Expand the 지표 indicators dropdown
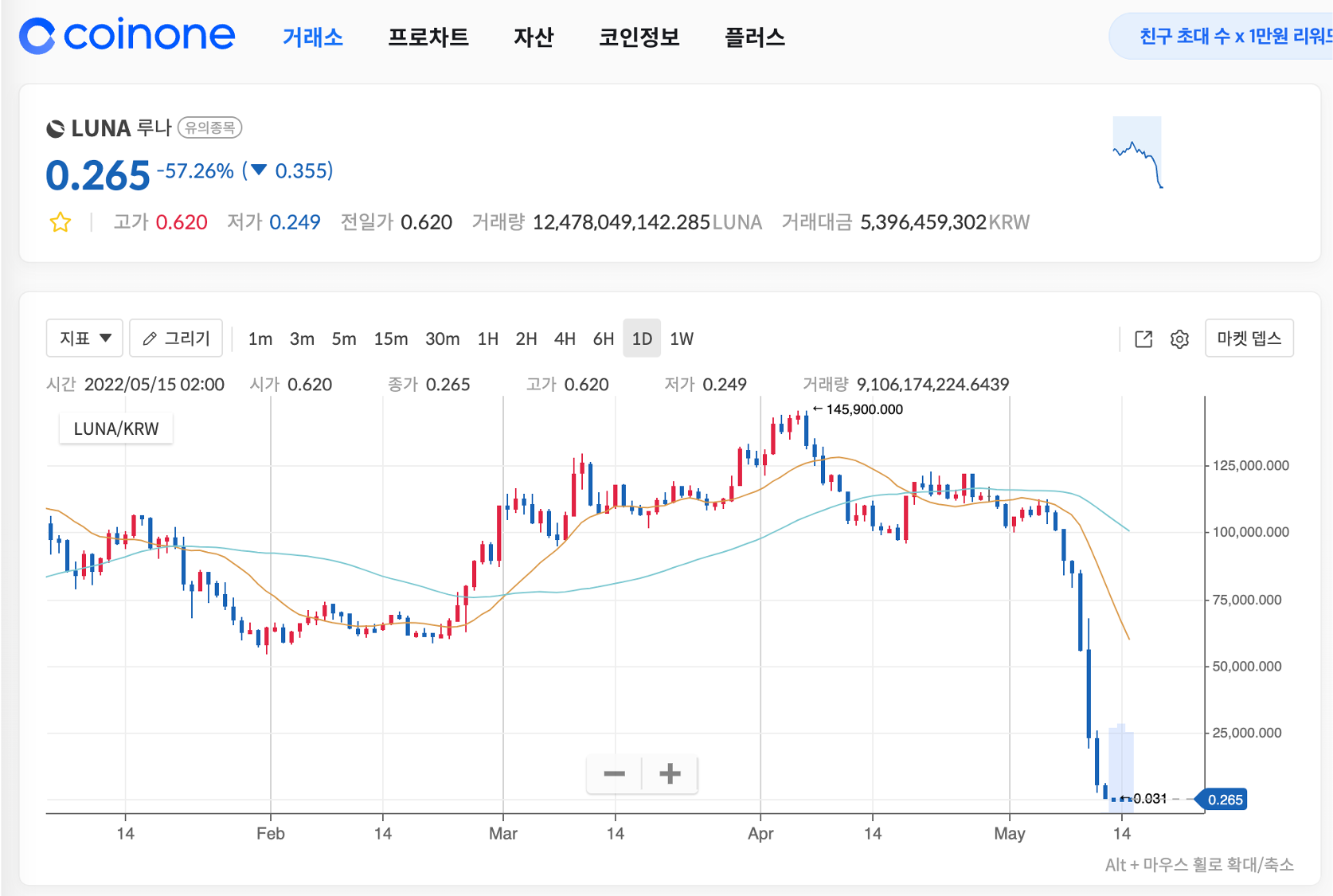 84,338
